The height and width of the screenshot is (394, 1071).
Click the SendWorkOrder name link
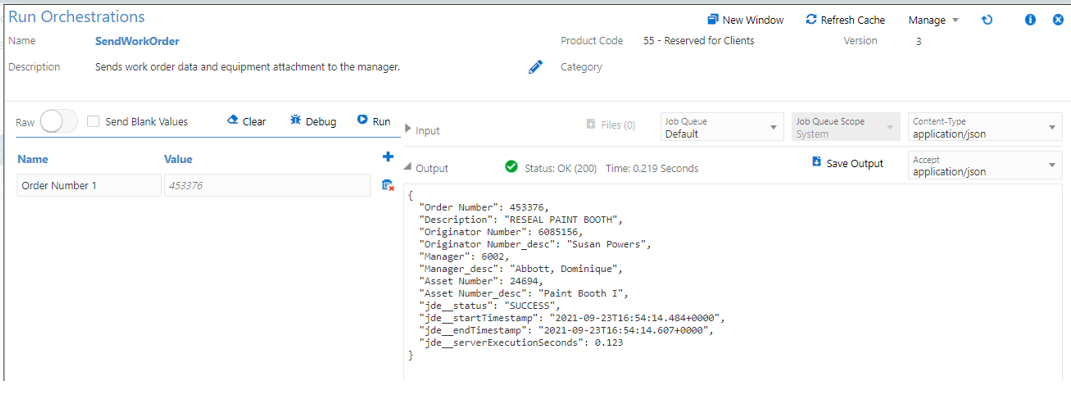tap(137, 41)
